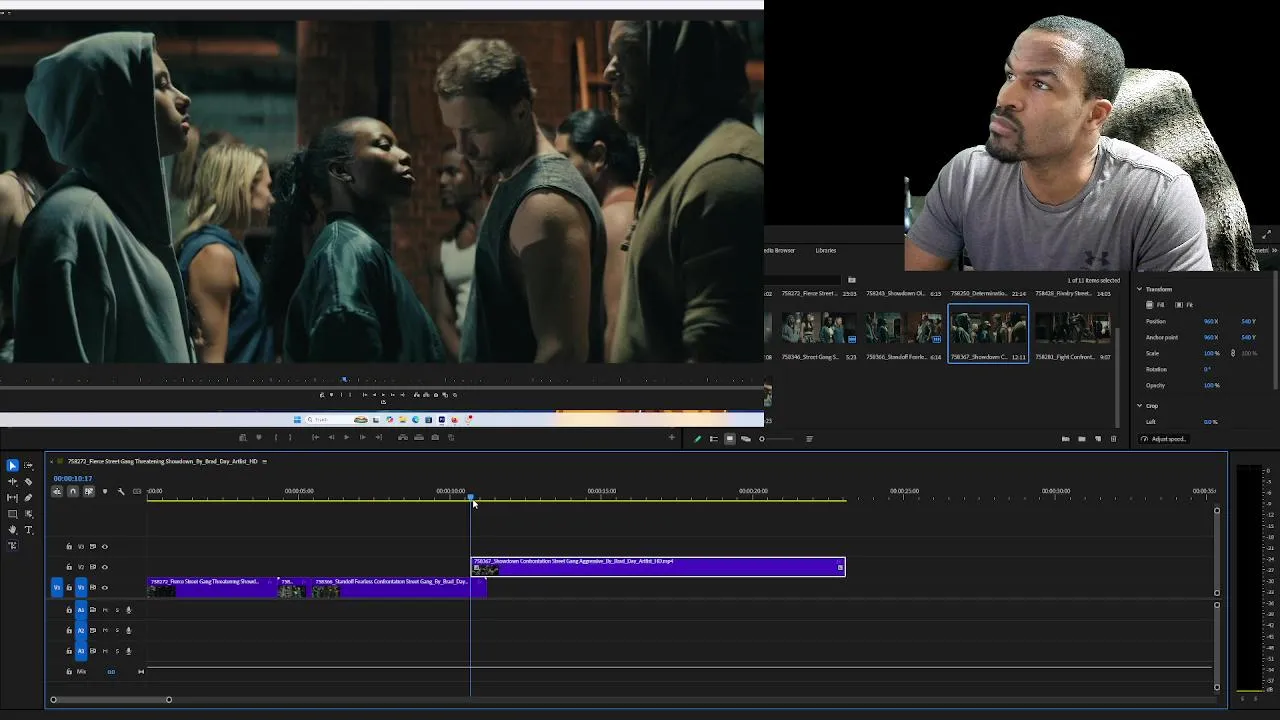Image resolution: width=1280 pixels, height=720 pixels.
Task: Toggle A1 track targeting
Action: (x=81, y=610)
